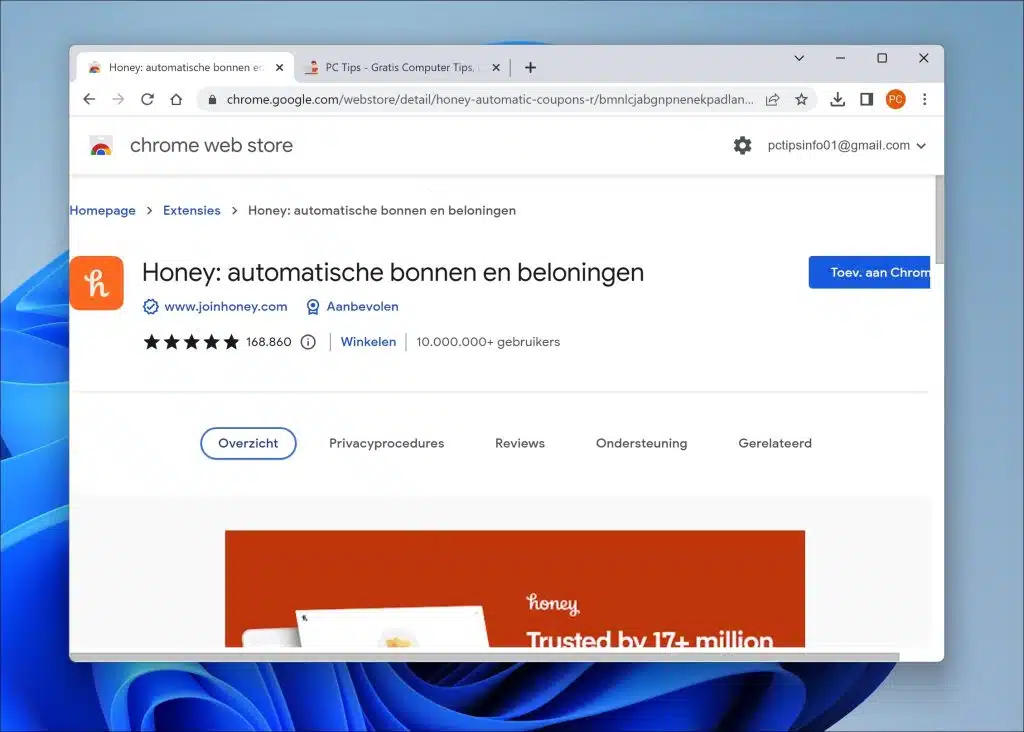Close the Honey extension tab

pos(280,67)
